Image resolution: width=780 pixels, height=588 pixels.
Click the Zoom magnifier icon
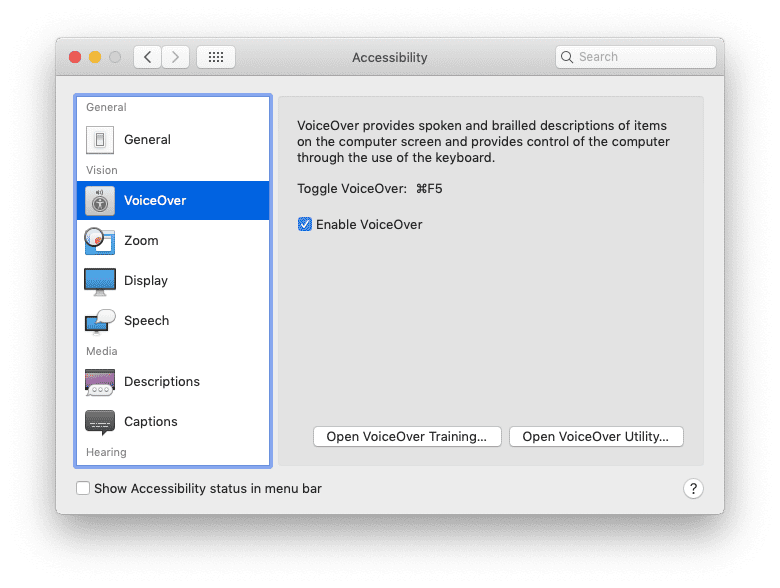[99, 241]
